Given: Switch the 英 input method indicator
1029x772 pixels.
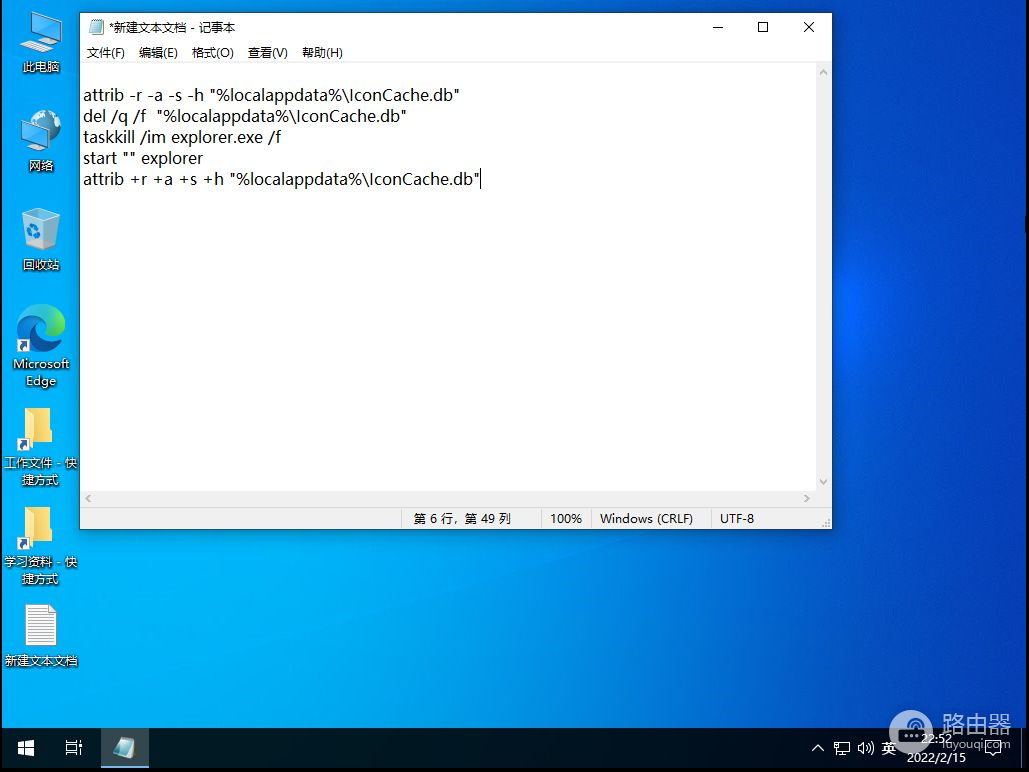Looking at the screenshot, I should click(889, 748).
